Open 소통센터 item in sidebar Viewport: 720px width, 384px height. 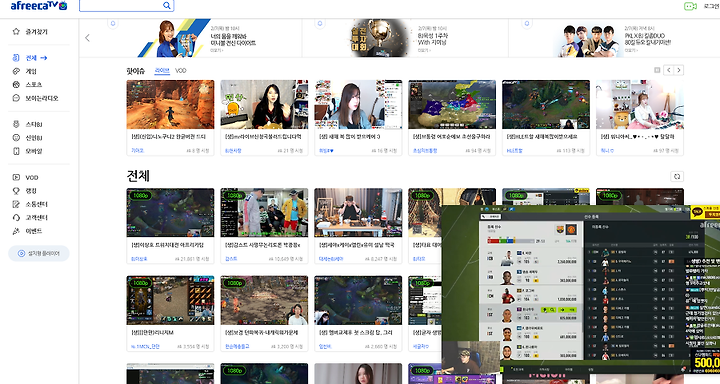tap(30, 204)
